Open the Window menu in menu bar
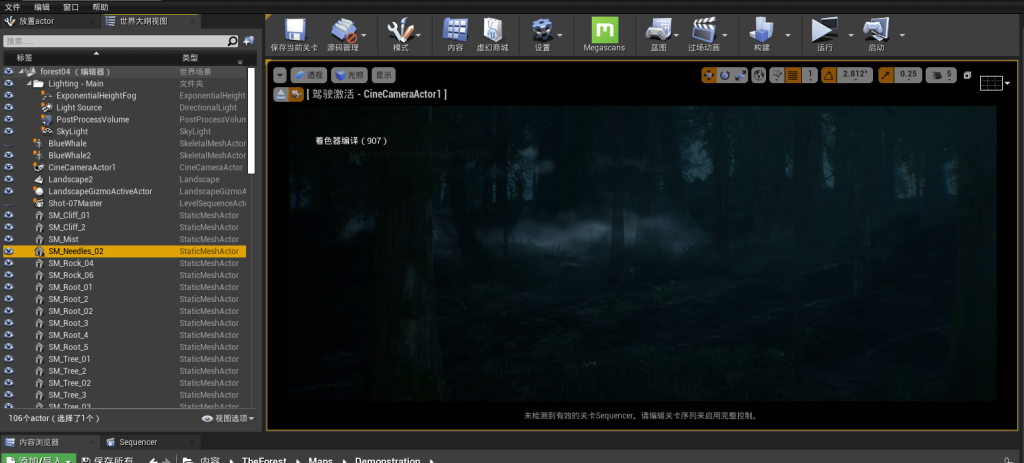 [x=71, y=6]
